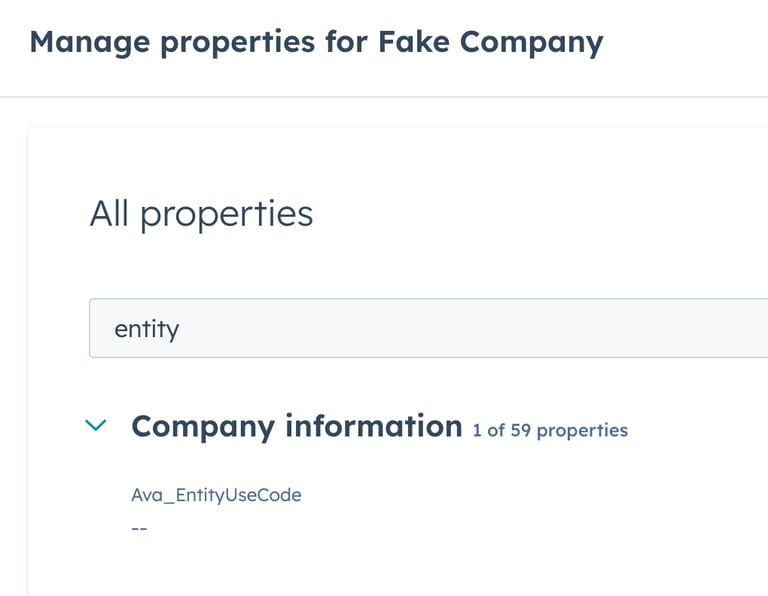Click the property search field containing "entity"
768x596 pixels.
tap(400, 328)
